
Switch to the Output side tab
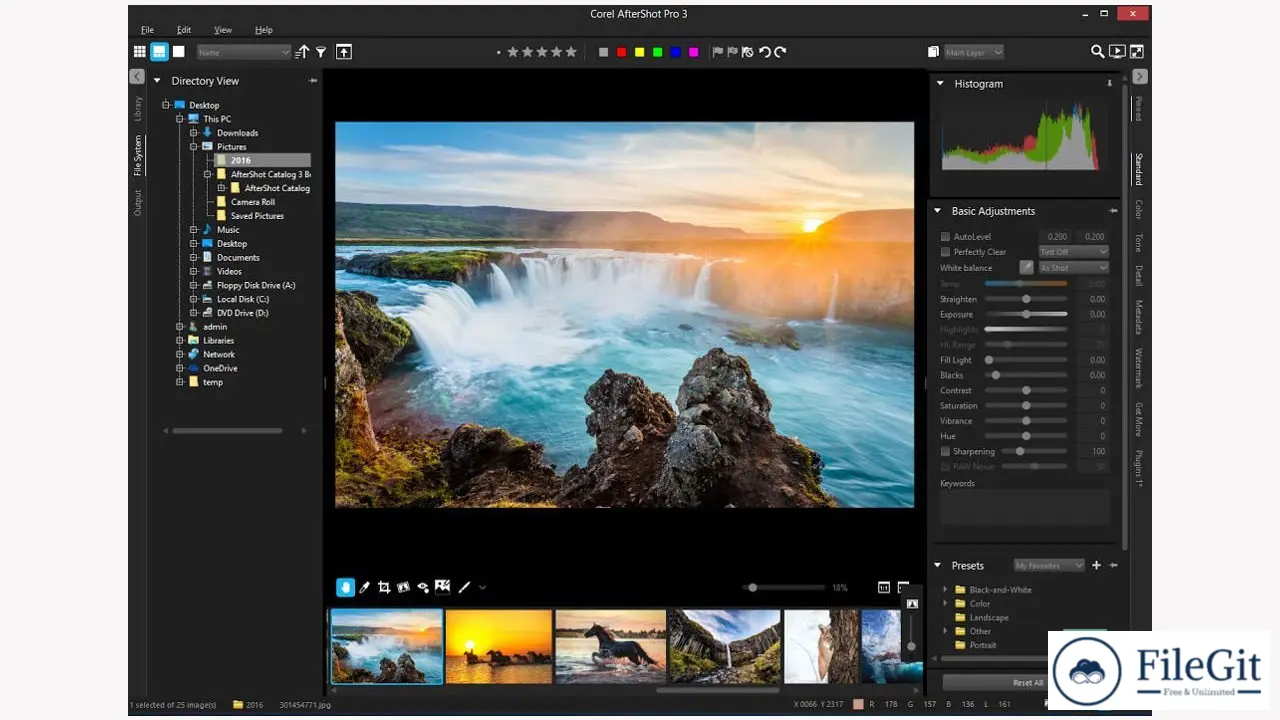[x=138, y=202]
